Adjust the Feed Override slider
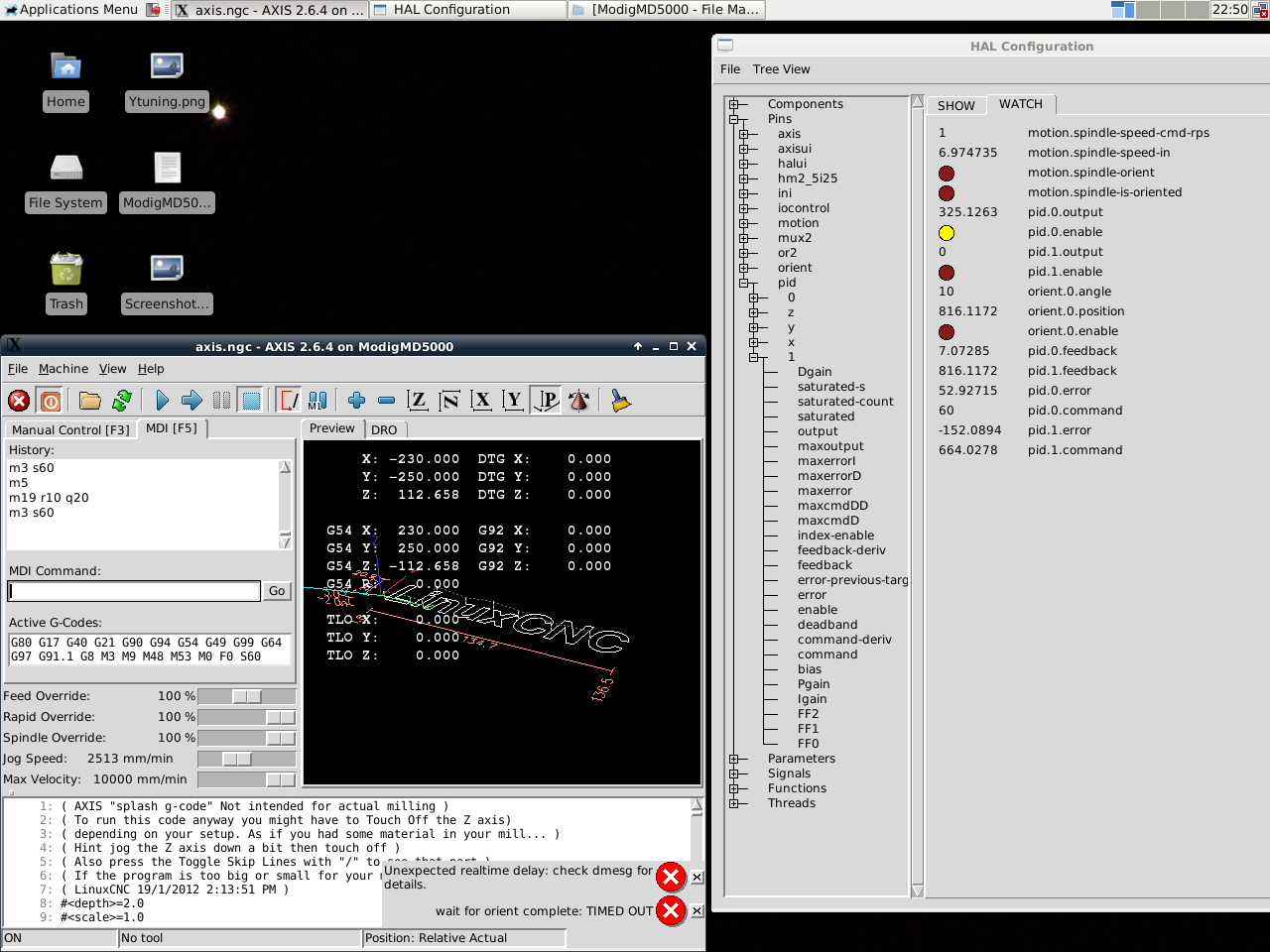 pos(247,696)
